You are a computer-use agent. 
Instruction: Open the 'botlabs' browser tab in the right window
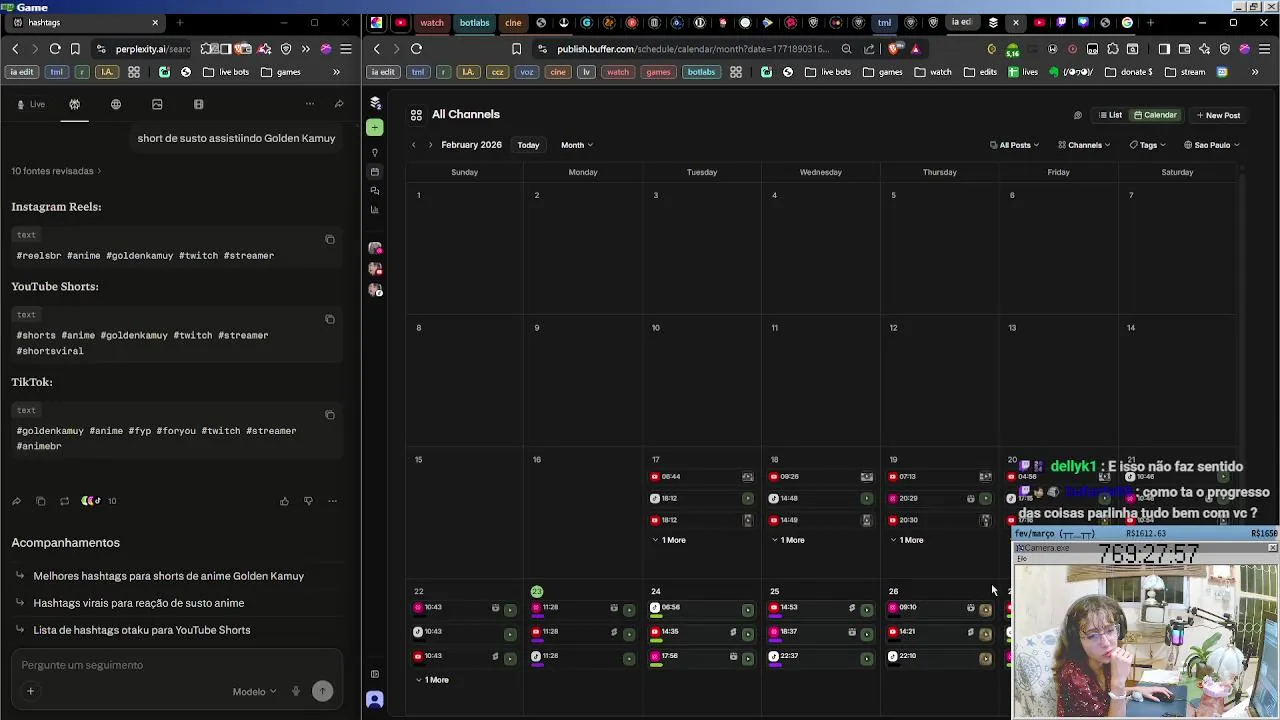[474, 22]
